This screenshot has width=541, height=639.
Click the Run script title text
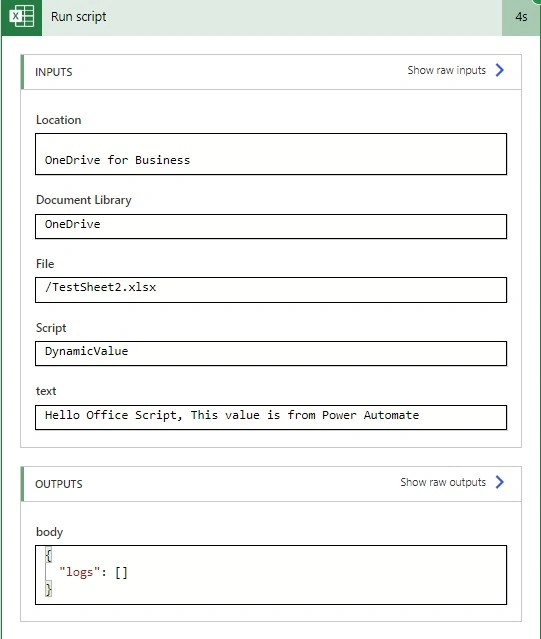click(78, 17)
